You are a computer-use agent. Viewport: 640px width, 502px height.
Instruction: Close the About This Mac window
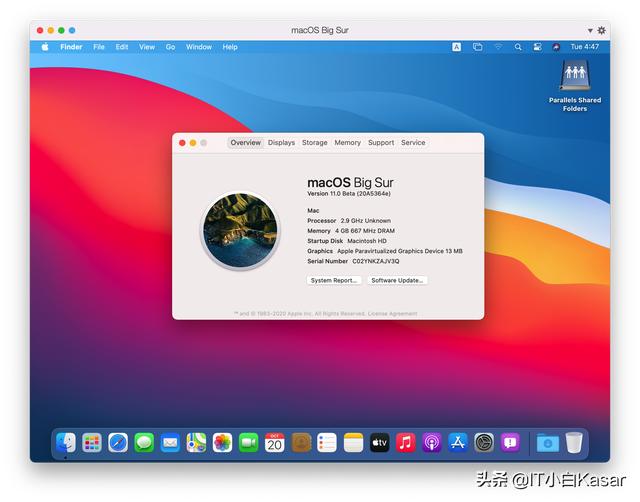coord(182,142)
